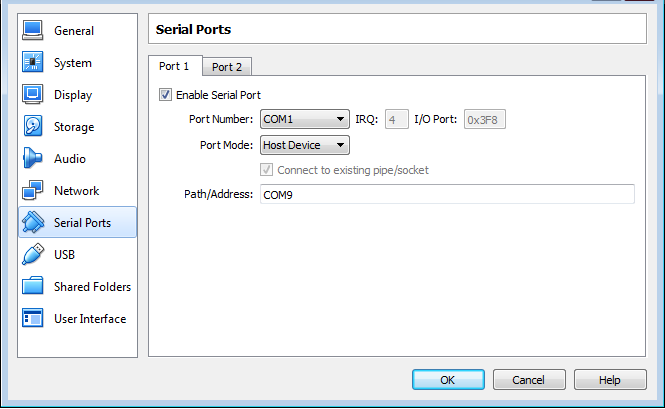
Task: Uncheck Enable Serial Port checkbox
Action: tap(165, 95)
